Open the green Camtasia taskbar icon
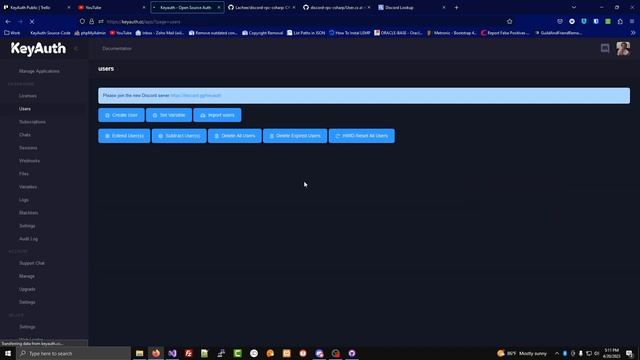The height and width of the screenshot is (360, 640). click(x=238, y=353)
